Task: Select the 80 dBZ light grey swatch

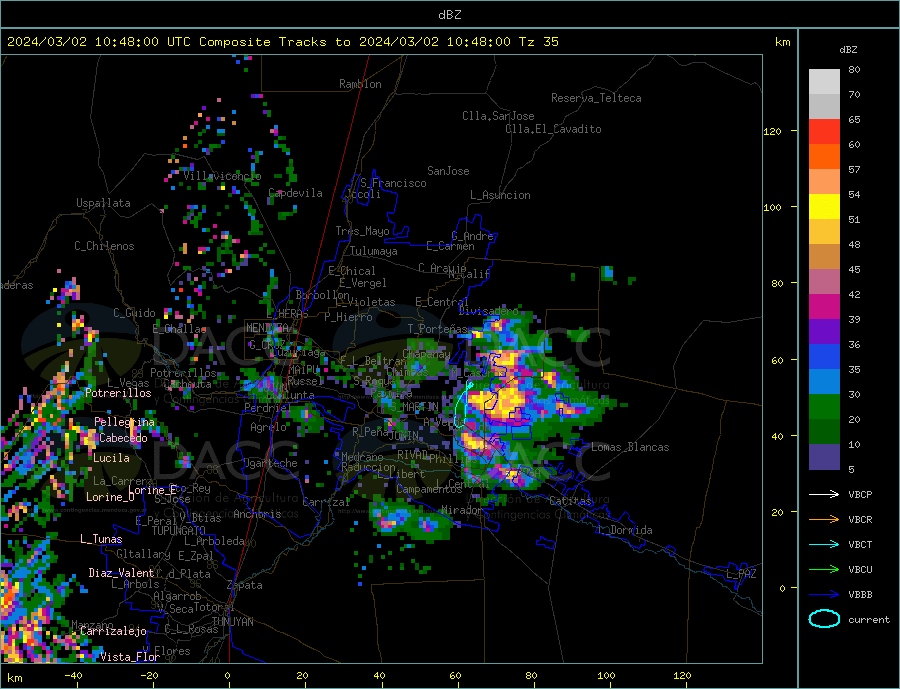Action: pos(824,82)
